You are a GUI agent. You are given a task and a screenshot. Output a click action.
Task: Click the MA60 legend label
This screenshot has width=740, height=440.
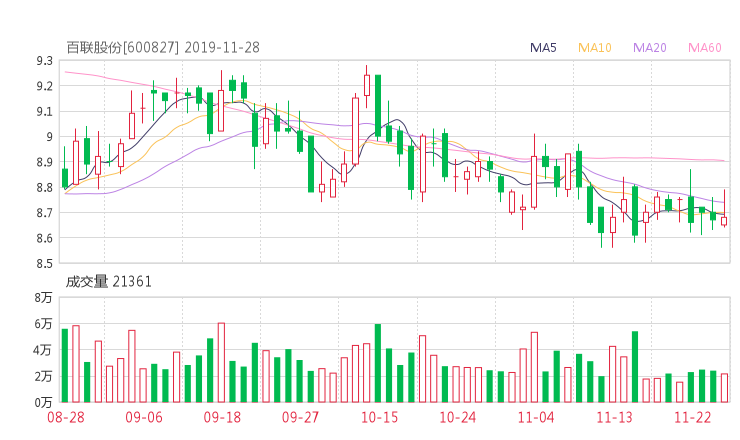coord(705,48)
